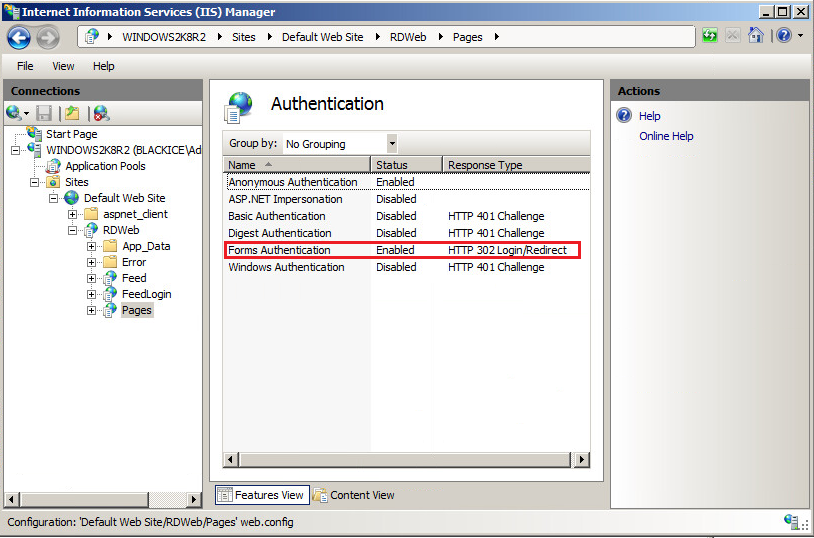Click the green Refresh page icon
The width and height of the screenshot is (814, 538).
[710, 36]
